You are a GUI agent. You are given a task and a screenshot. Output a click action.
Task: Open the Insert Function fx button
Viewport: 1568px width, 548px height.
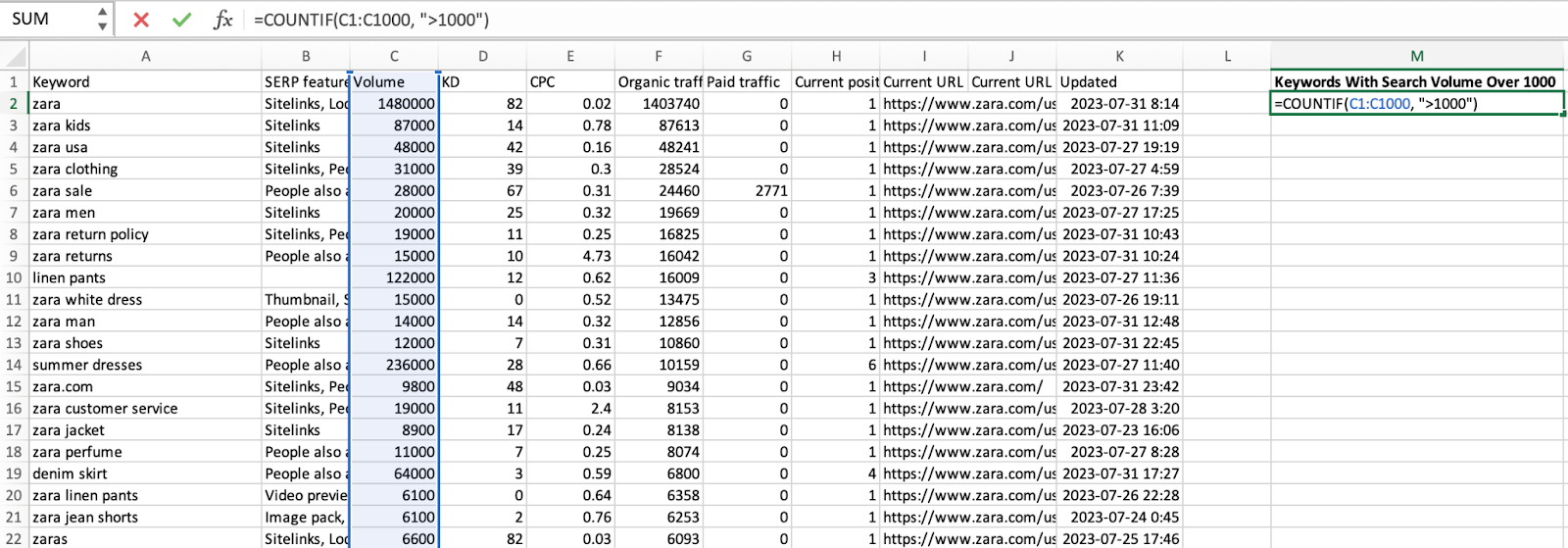pyautogui.click(x=222, y=20)
